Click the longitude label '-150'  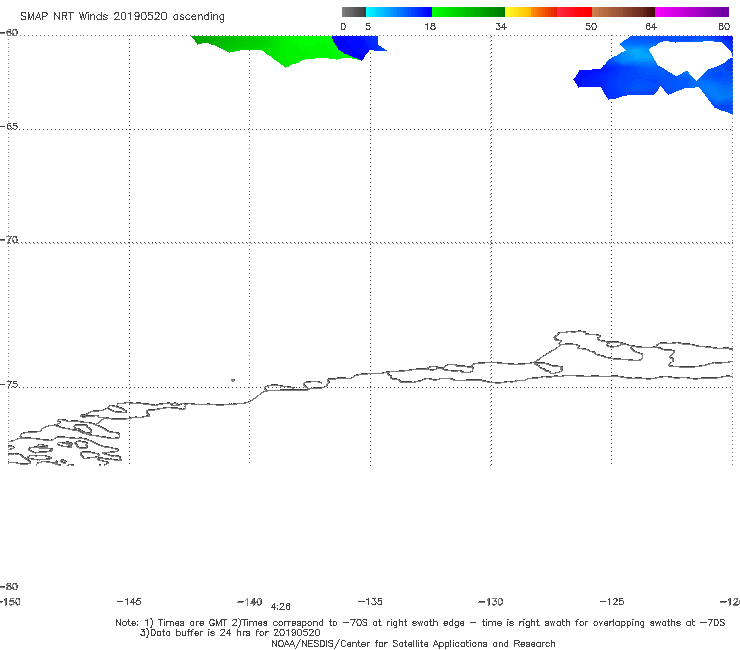coord(10,601)
